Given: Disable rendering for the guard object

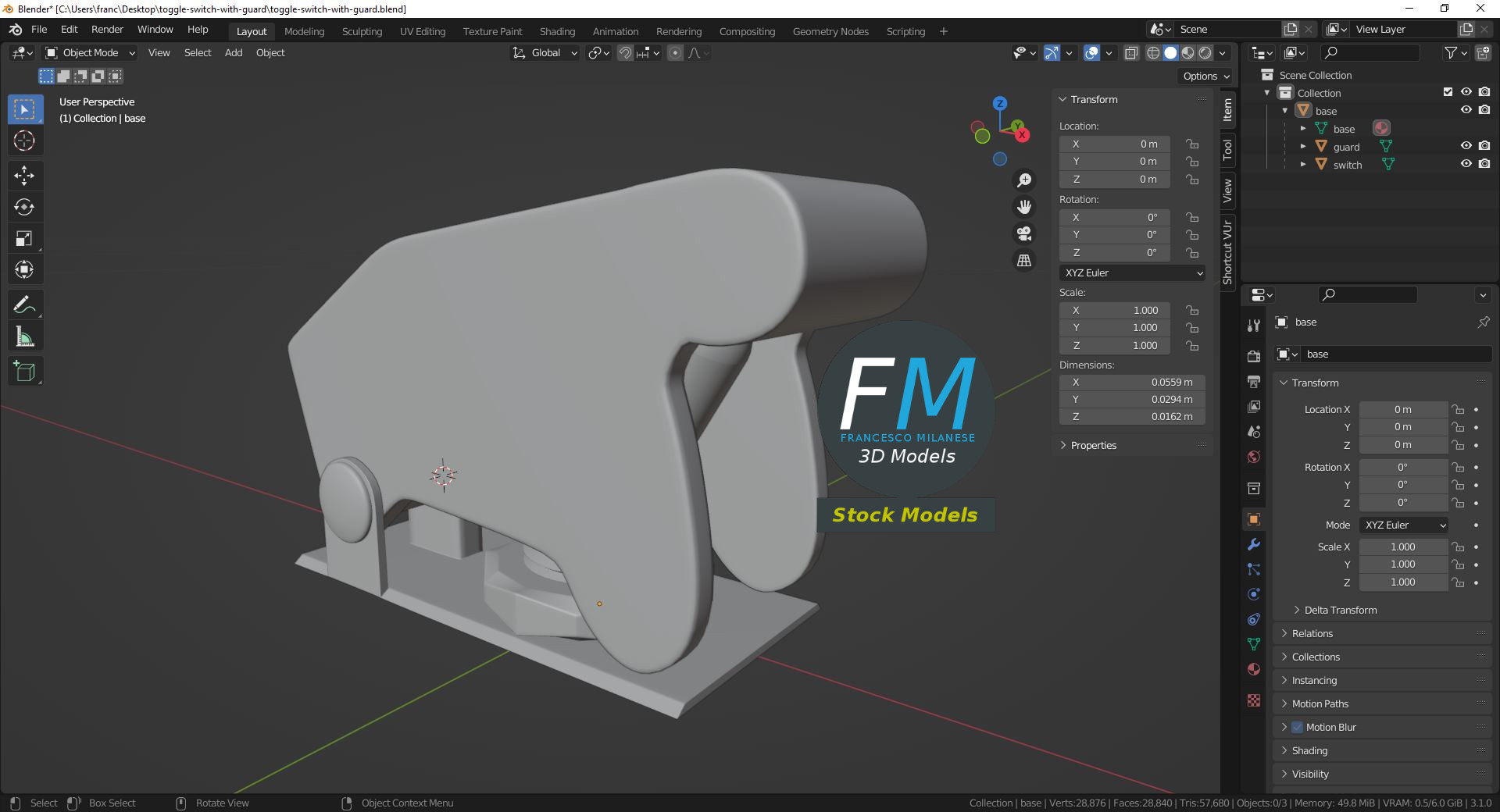Looking at the screenshot, I should [x=1484, y=146].
